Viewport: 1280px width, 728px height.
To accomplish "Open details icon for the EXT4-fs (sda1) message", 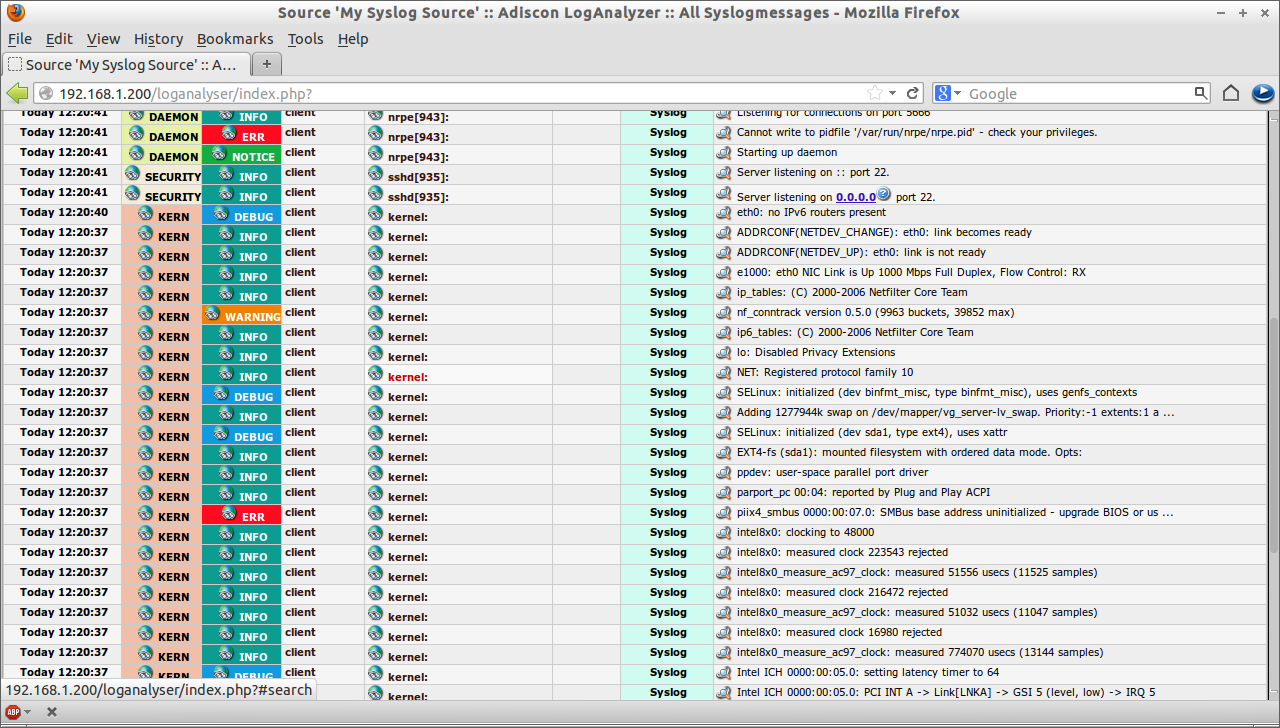I will pos(723,453).
